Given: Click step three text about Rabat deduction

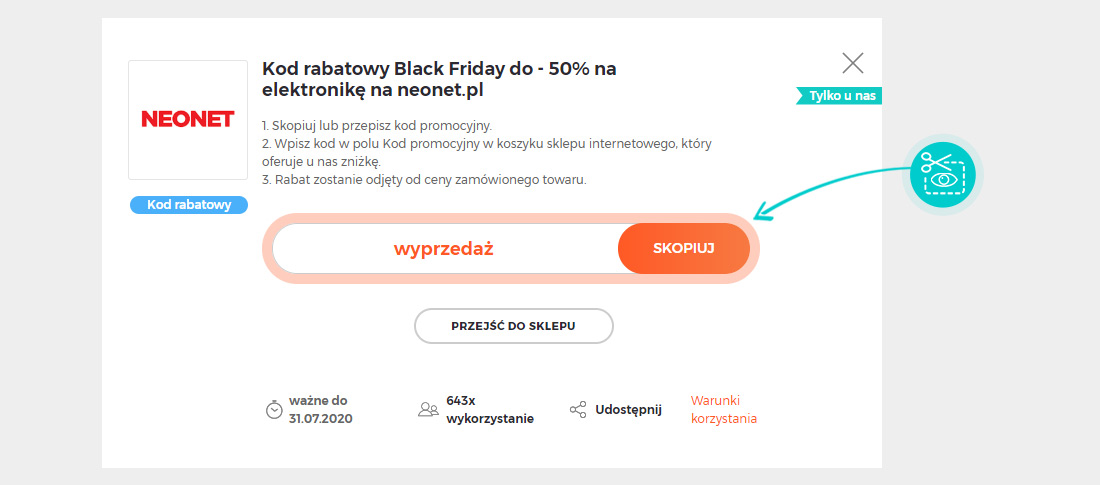Looking at the screenshot, I should pos(424,180).
